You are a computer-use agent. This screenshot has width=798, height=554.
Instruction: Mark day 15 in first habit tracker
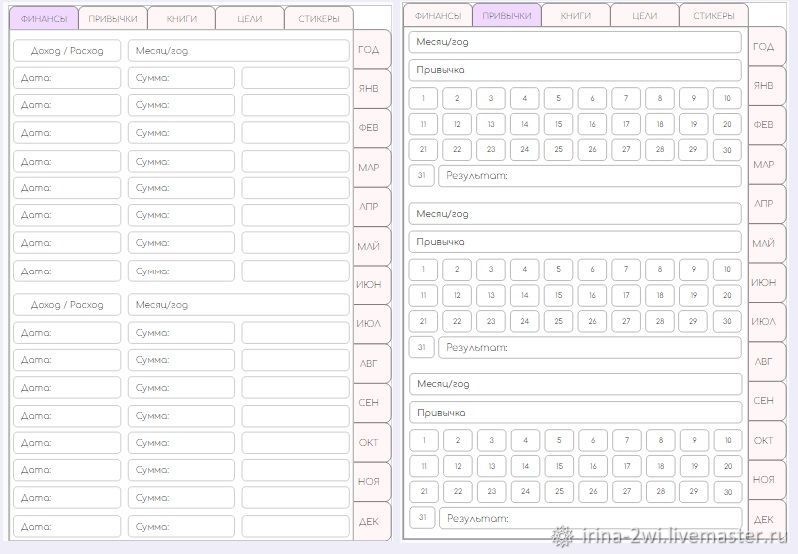click(x=558, y=124)
